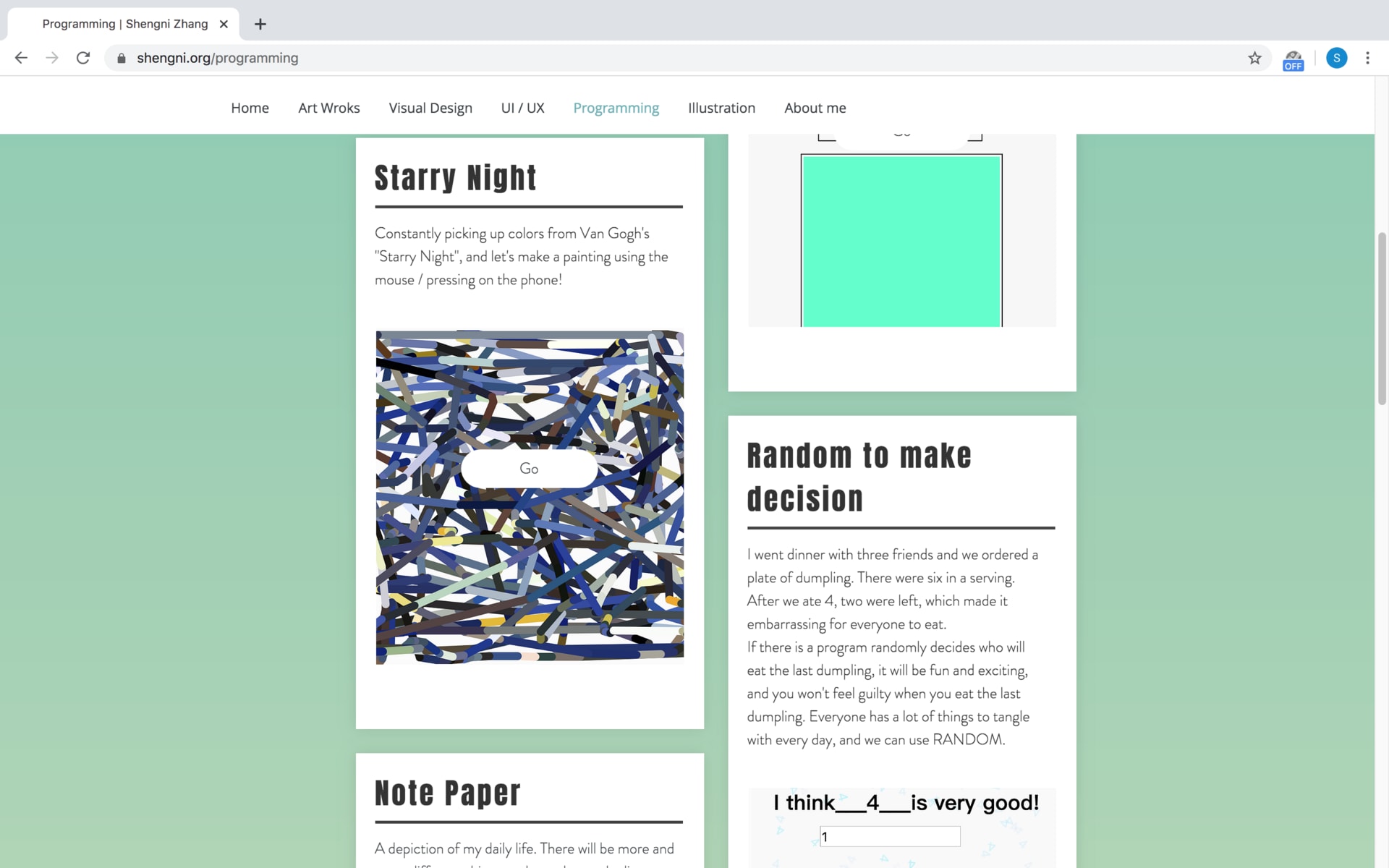
Task: Navigate to UI / UX
Action: 522,108
